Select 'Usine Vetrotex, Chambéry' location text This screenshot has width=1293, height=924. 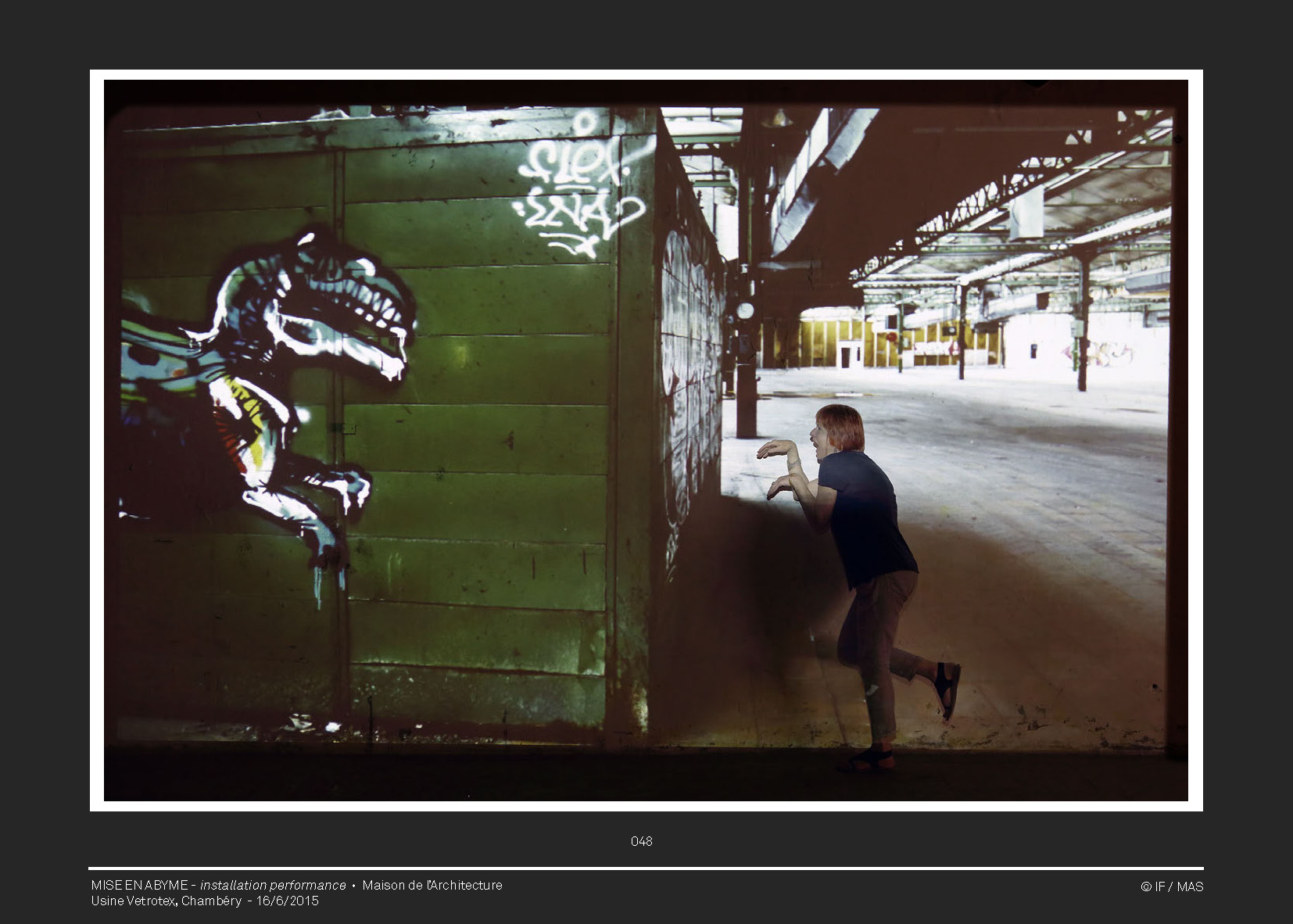point(166,901)
